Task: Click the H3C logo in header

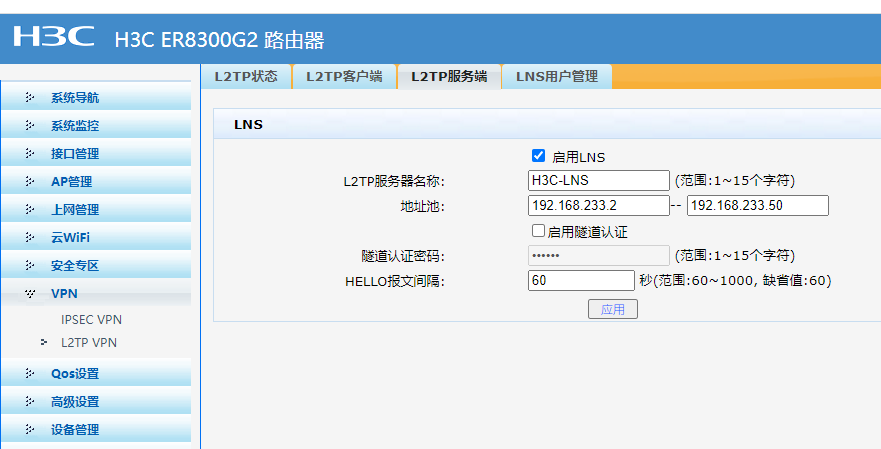Action: [x=54, y=36]
